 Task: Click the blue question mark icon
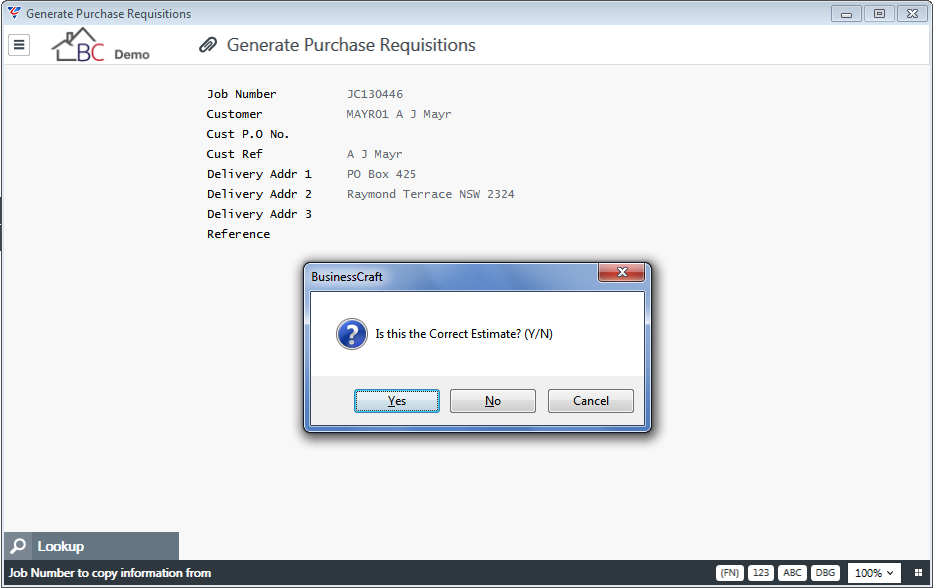tap(352, 334)
